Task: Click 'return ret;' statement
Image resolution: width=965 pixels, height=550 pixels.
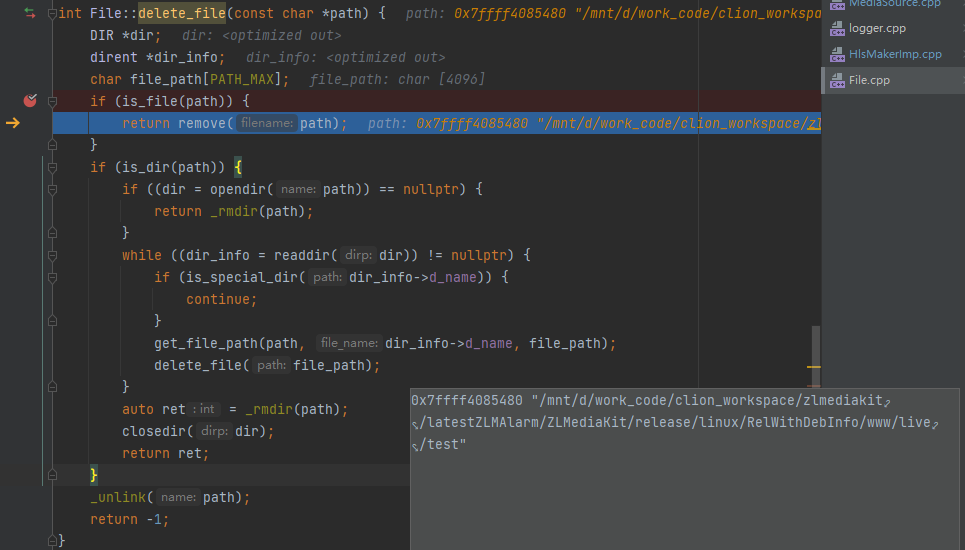Action: click(166, 453)
